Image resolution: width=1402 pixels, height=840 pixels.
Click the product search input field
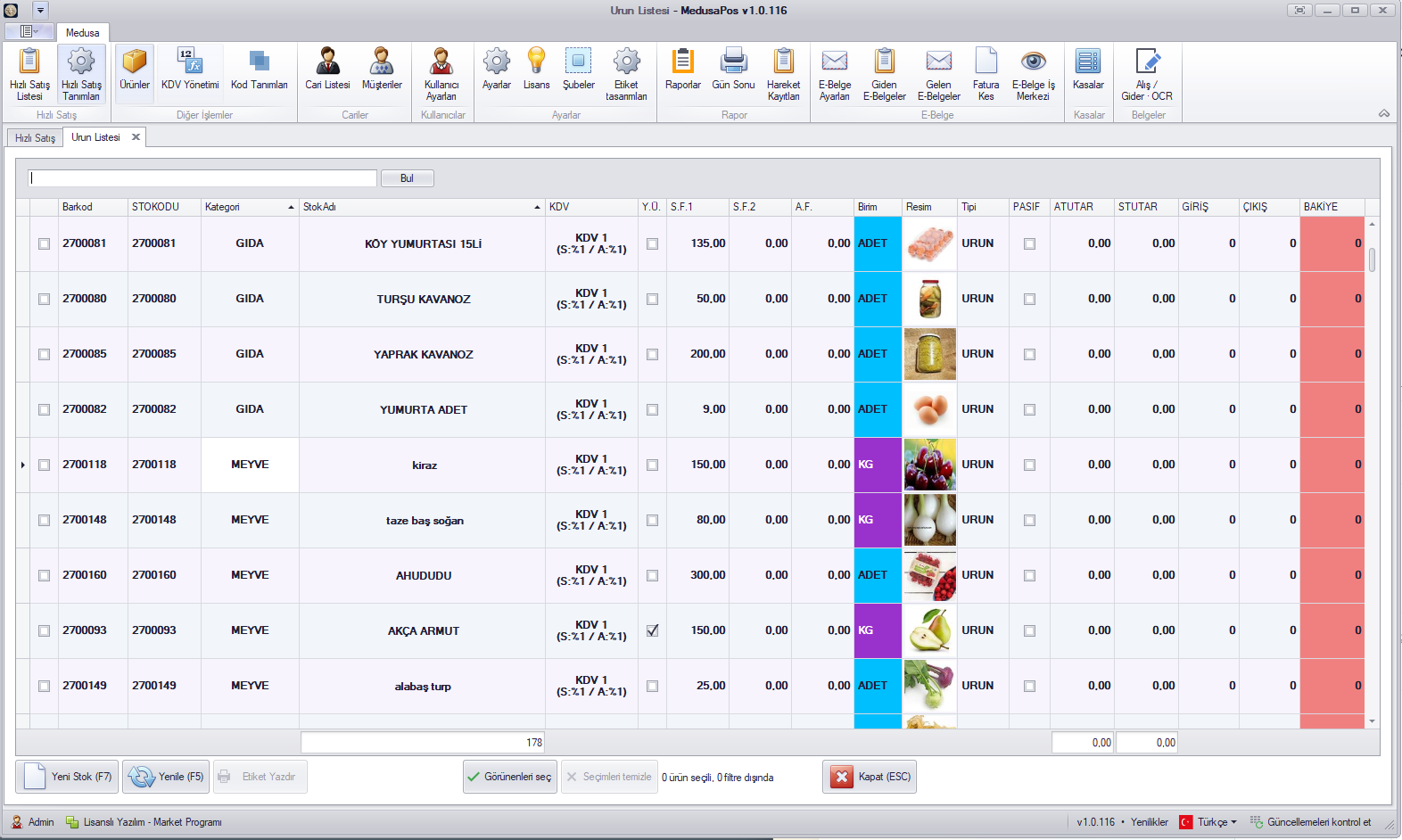pyautogui.click(x=202, y=178)
